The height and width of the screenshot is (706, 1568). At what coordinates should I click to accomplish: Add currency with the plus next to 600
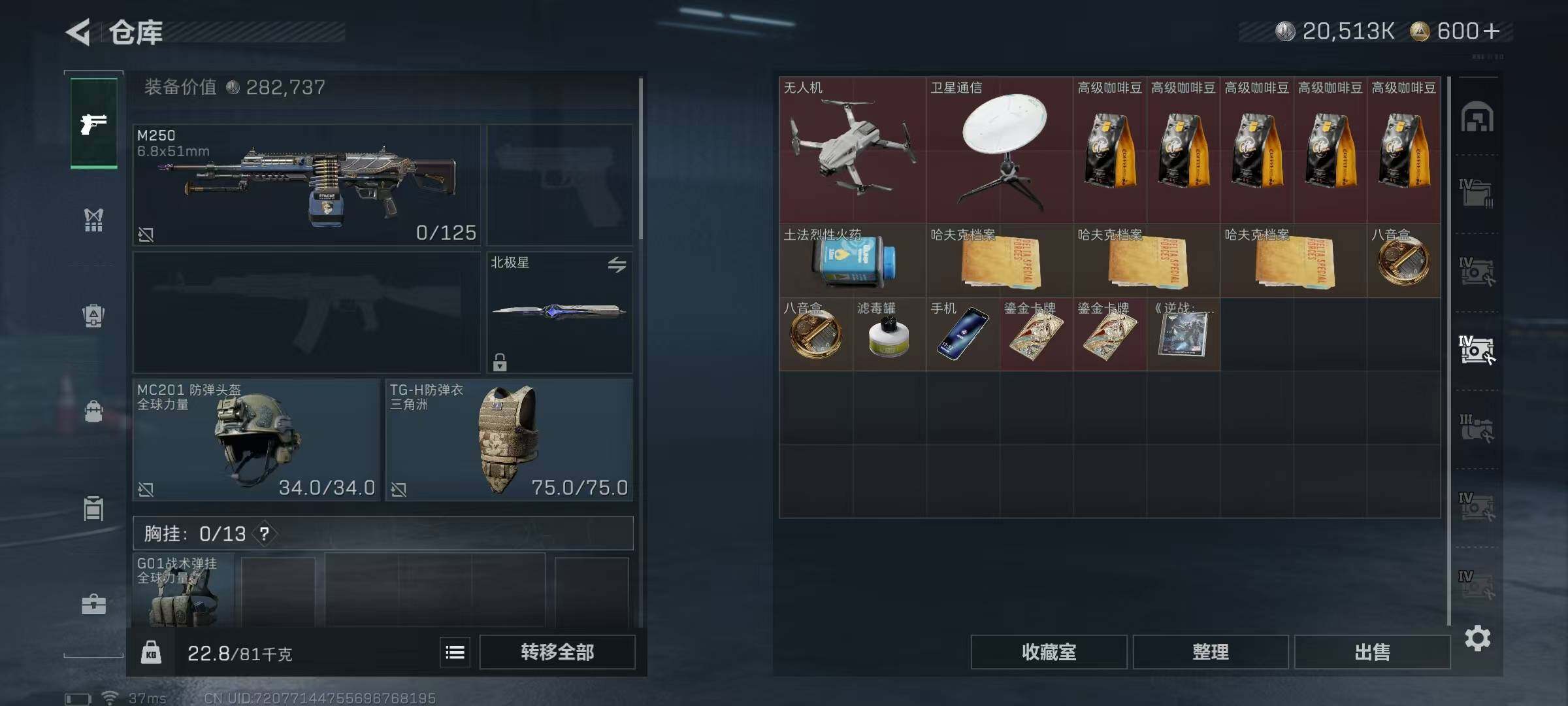pyautogui.click(x=1491, y=31)
